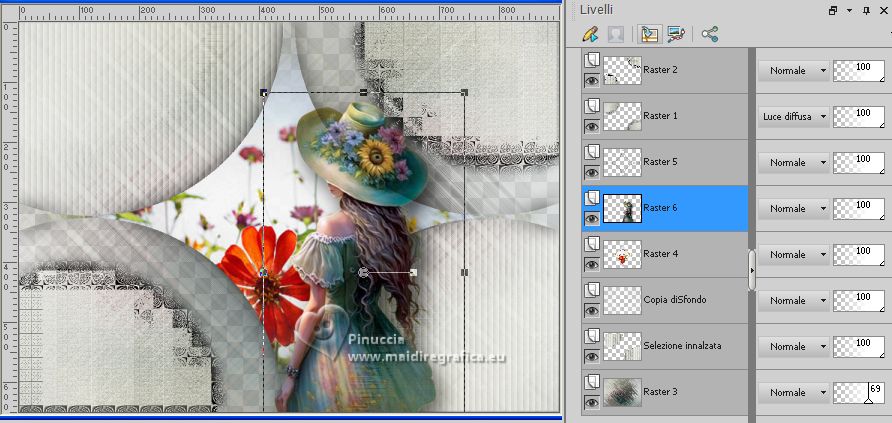This screenshot has width=892, height=423.
Task: Hide the Raster 2 layer
Action: [x=592, y=81]
